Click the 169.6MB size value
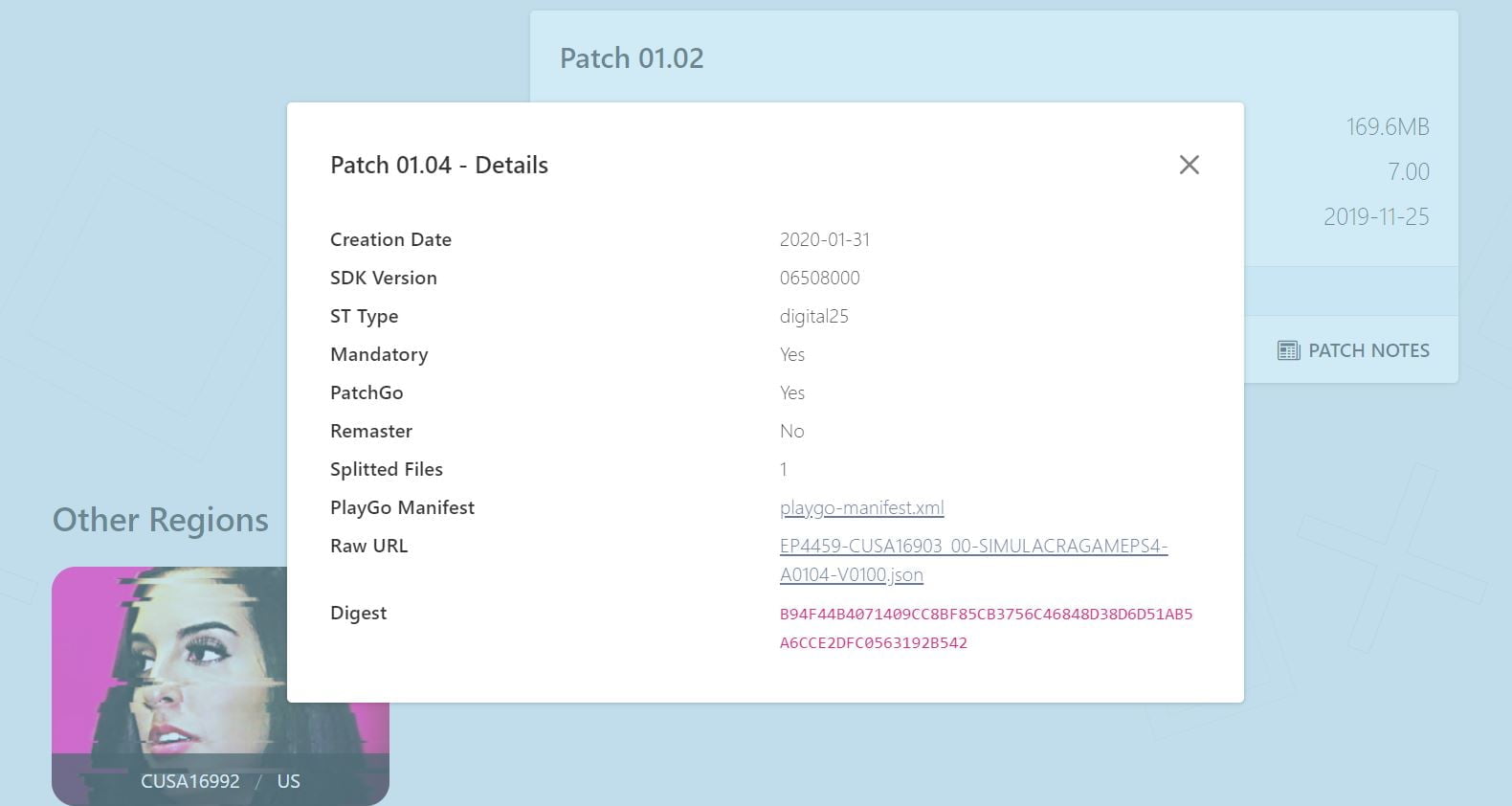1512x806 pixels. tap(1387, 126)
